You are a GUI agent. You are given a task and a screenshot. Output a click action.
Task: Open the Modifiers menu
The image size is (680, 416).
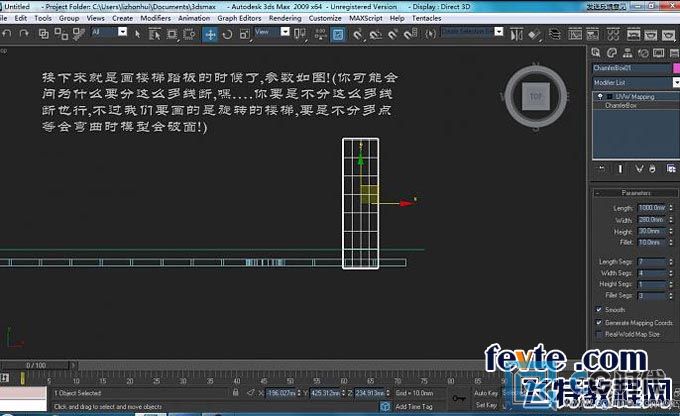[x=156, y=18]
